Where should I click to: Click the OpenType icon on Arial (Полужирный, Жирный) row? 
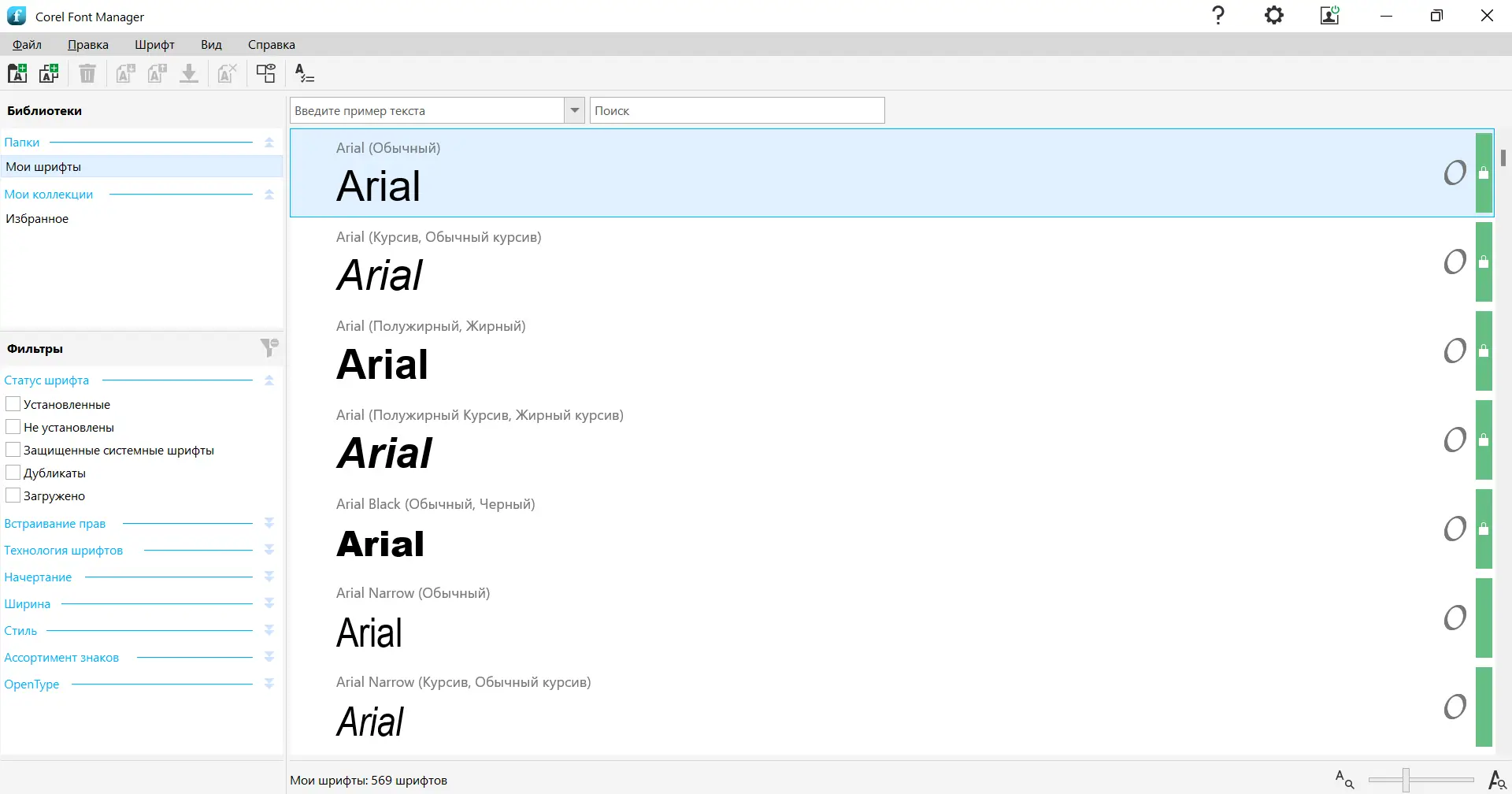[x=1455, y=351]
